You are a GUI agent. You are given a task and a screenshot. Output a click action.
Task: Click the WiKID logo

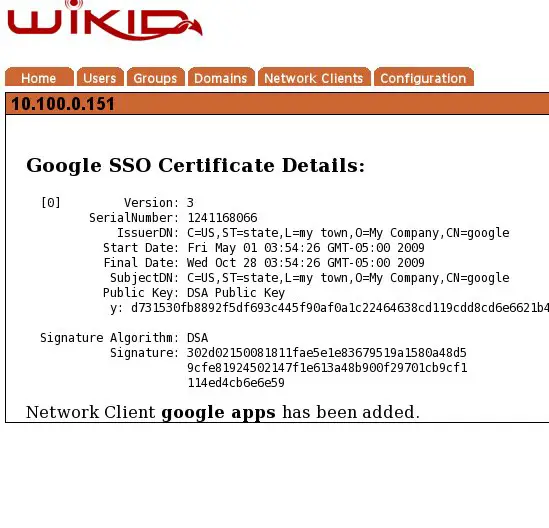point(105,20)
